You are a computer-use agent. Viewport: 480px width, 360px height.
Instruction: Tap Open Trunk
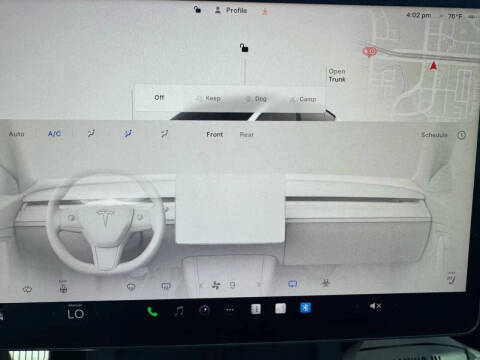(x=337, y=75)
